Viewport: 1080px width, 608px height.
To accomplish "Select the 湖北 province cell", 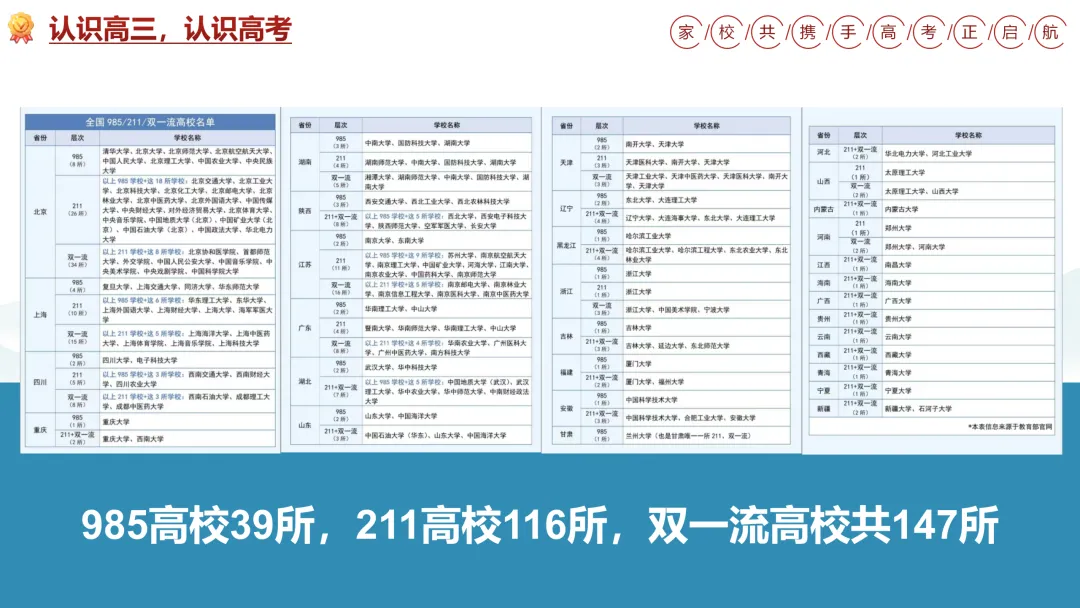I will 305,381.
